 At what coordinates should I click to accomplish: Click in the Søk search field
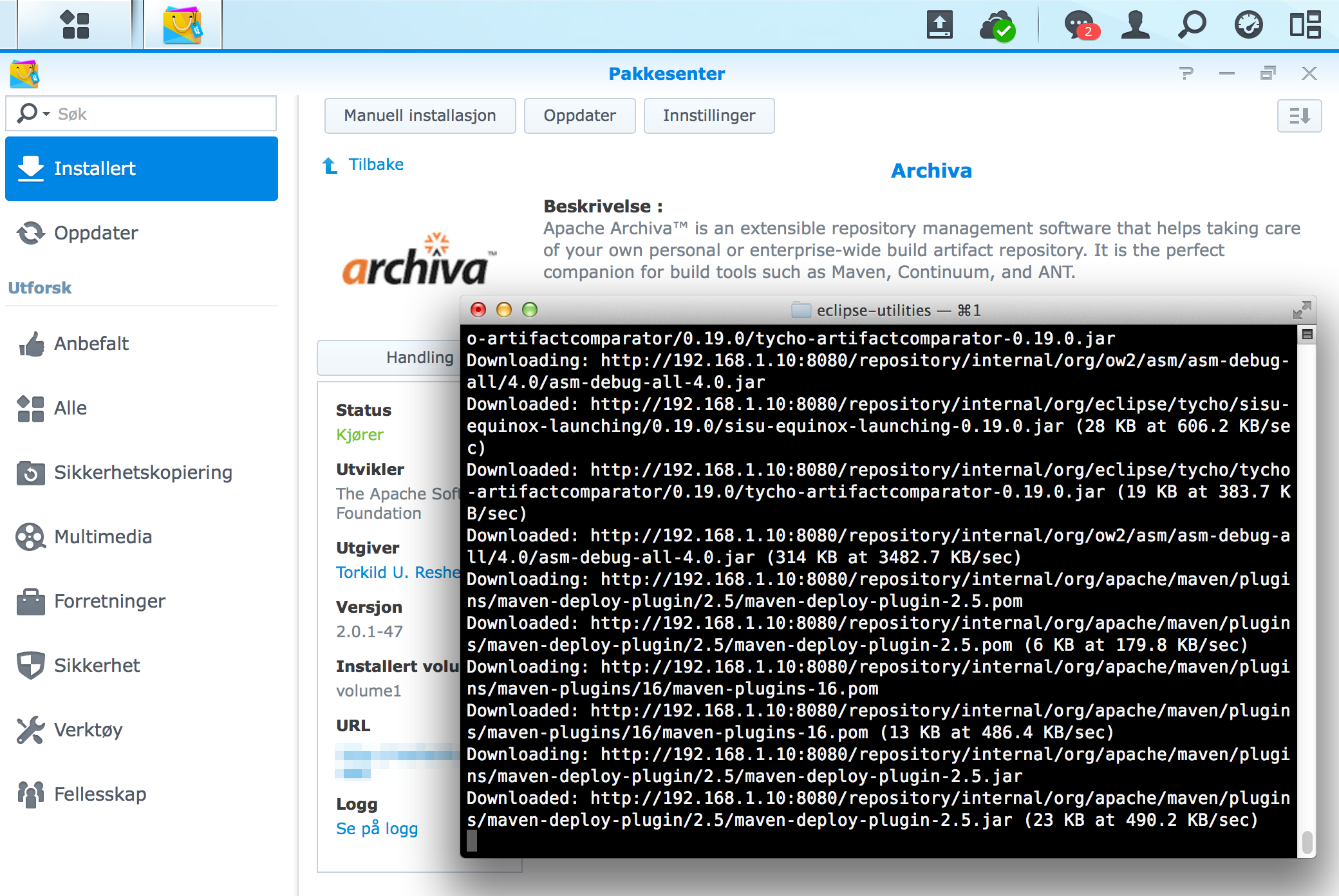161,114
